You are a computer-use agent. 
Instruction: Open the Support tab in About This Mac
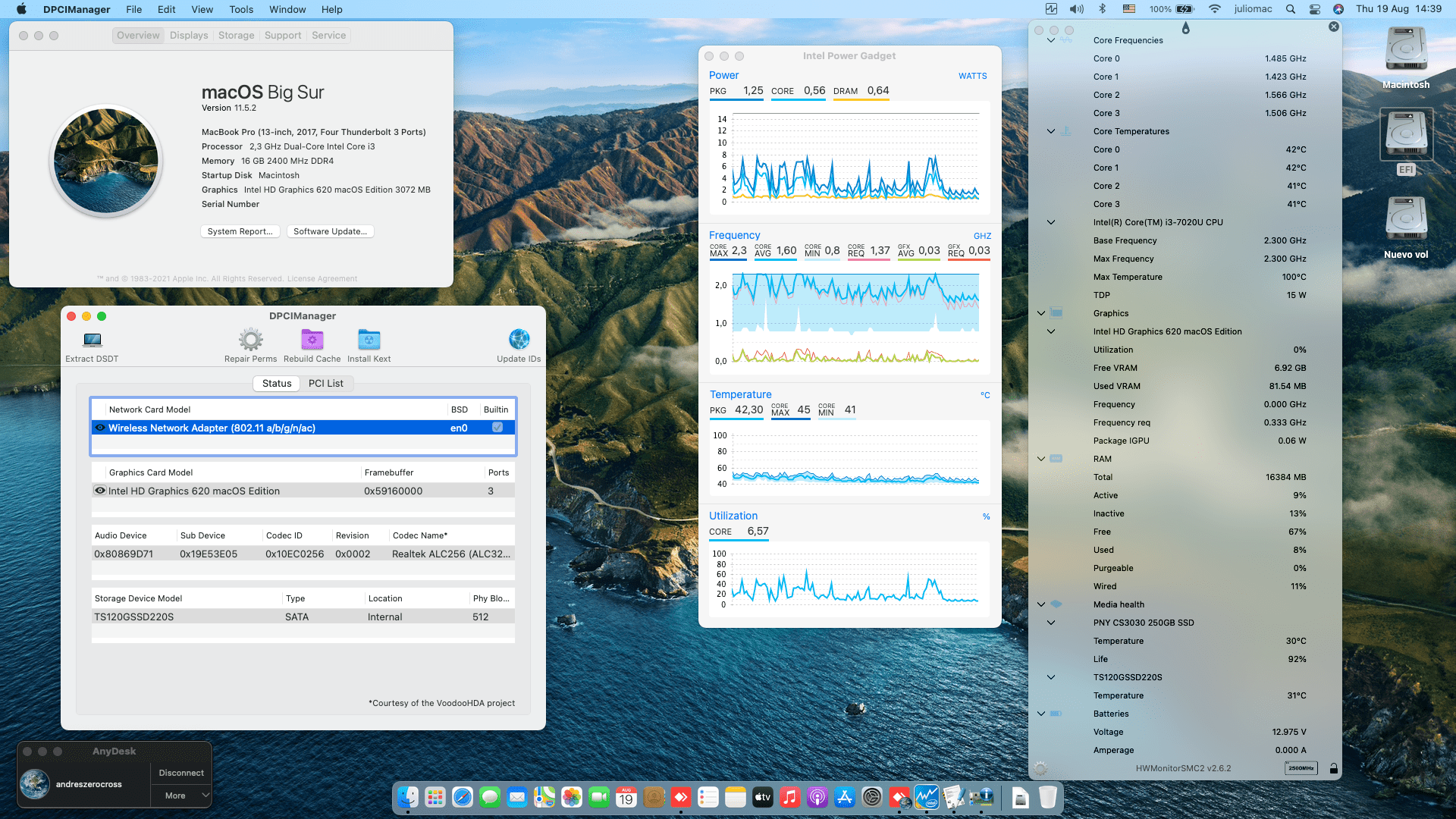click(x=283, y=36)
